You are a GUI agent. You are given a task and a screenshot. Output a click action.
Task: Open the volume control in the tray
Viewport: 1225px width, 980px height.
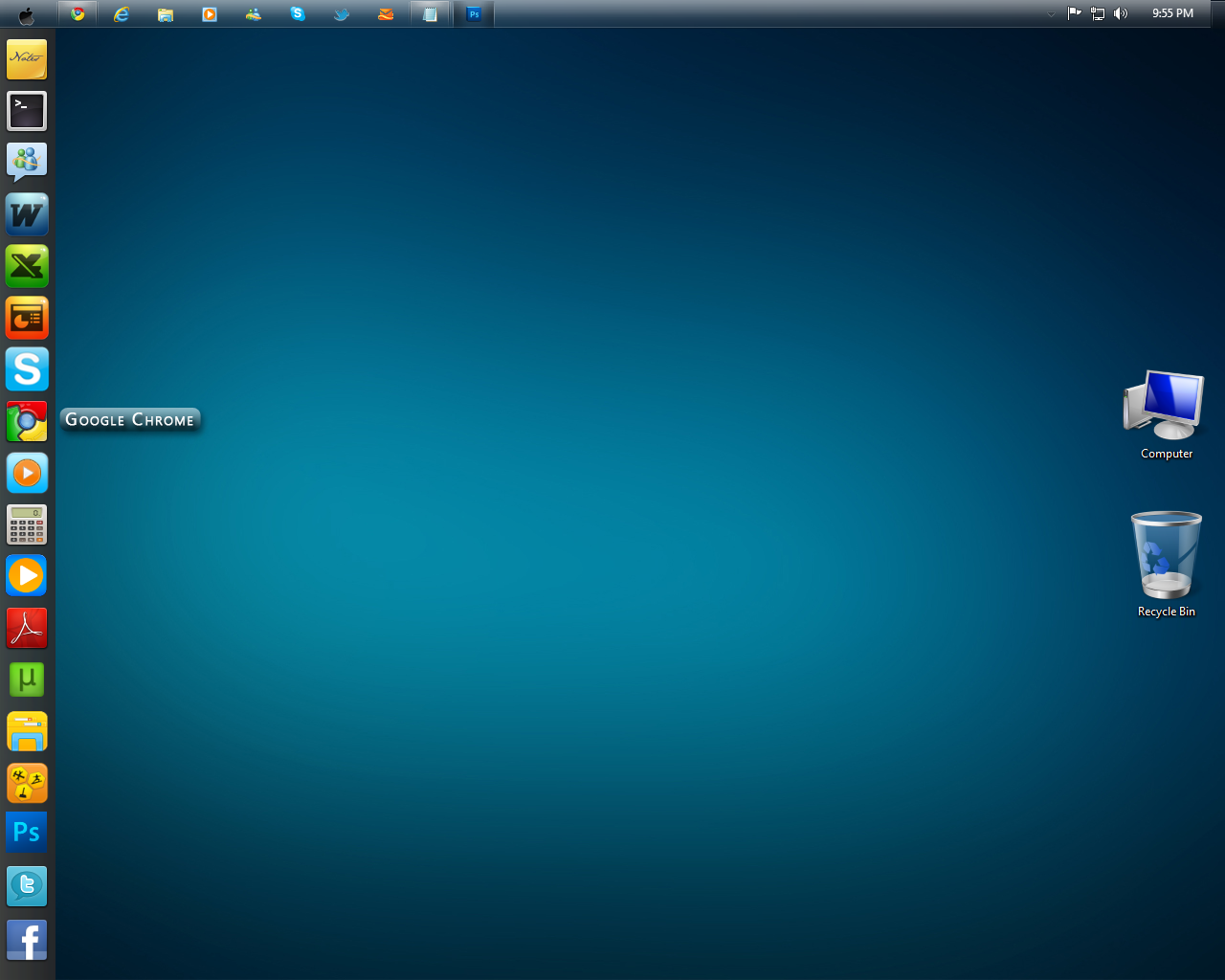1120,13
